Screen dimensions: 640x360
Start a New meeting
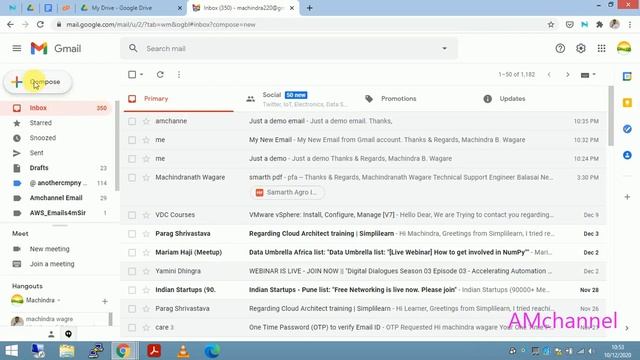(49, 249)
